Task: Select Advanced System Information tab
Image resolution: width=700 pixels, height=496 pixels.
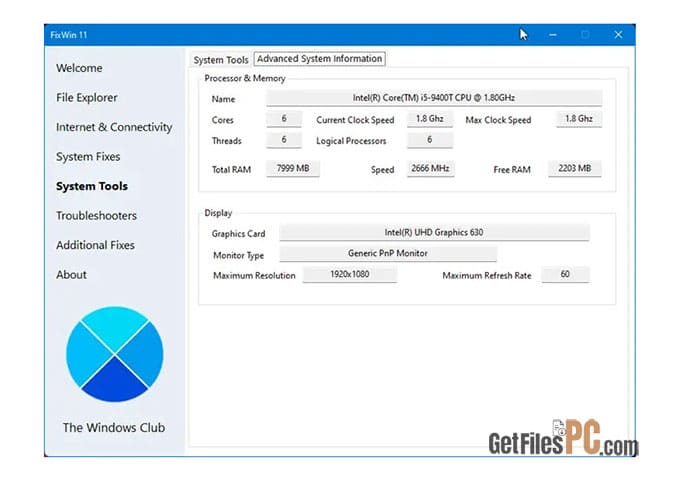Action: coord(320,58)
